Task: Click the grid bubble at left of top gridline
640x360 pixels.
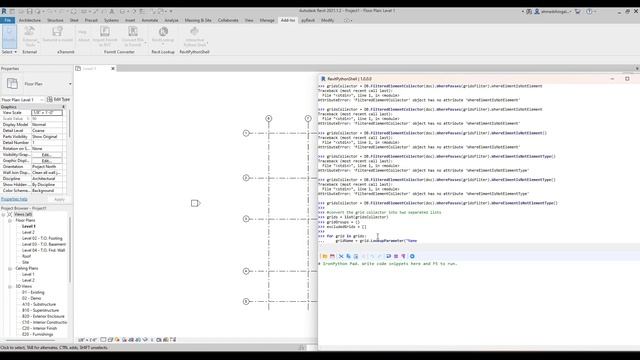Action: [x=246, y=133]
